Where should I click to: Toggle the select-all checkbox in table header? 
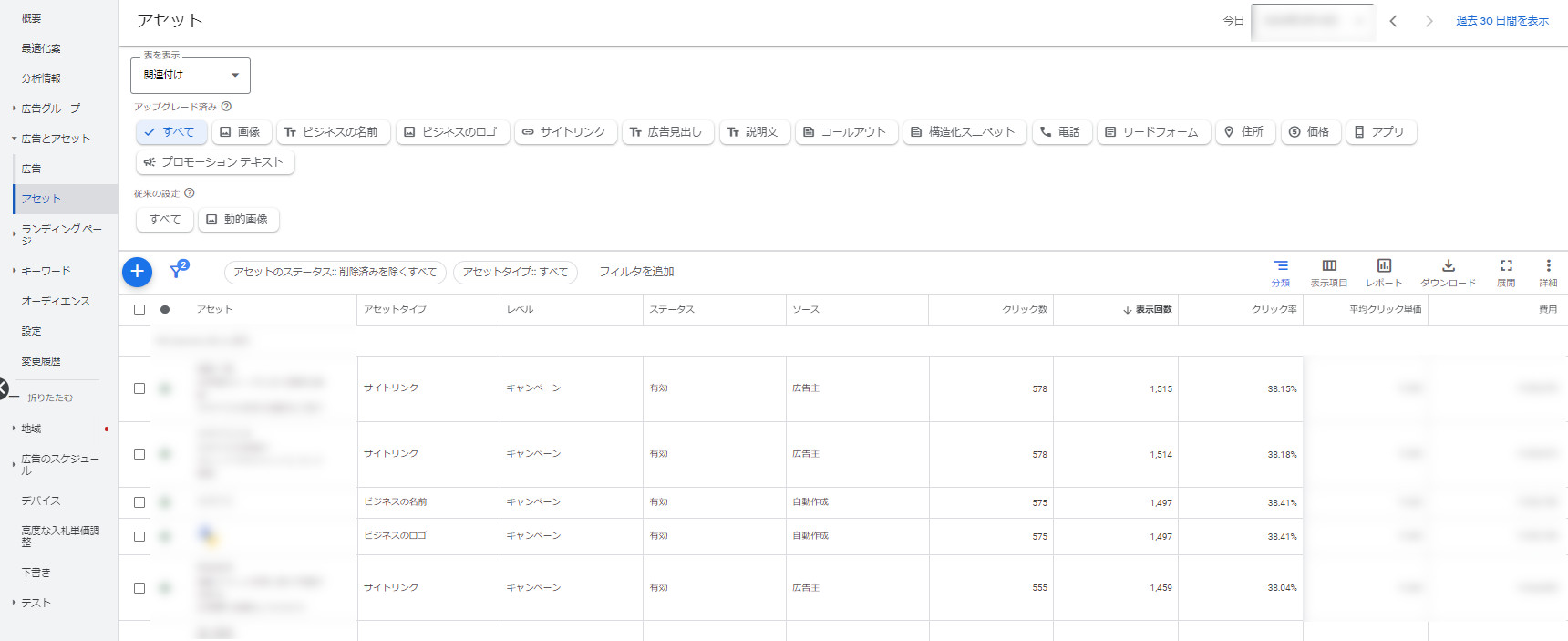coord(139,309)
